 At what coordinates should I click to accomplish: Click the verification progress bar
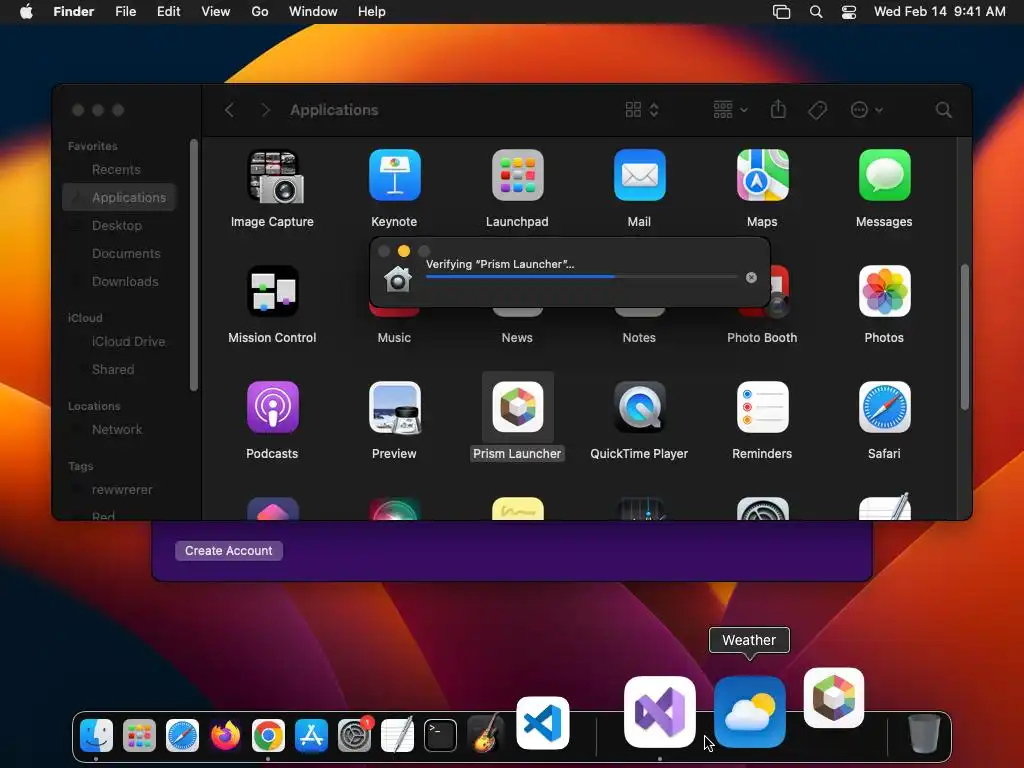coord(581,277)
